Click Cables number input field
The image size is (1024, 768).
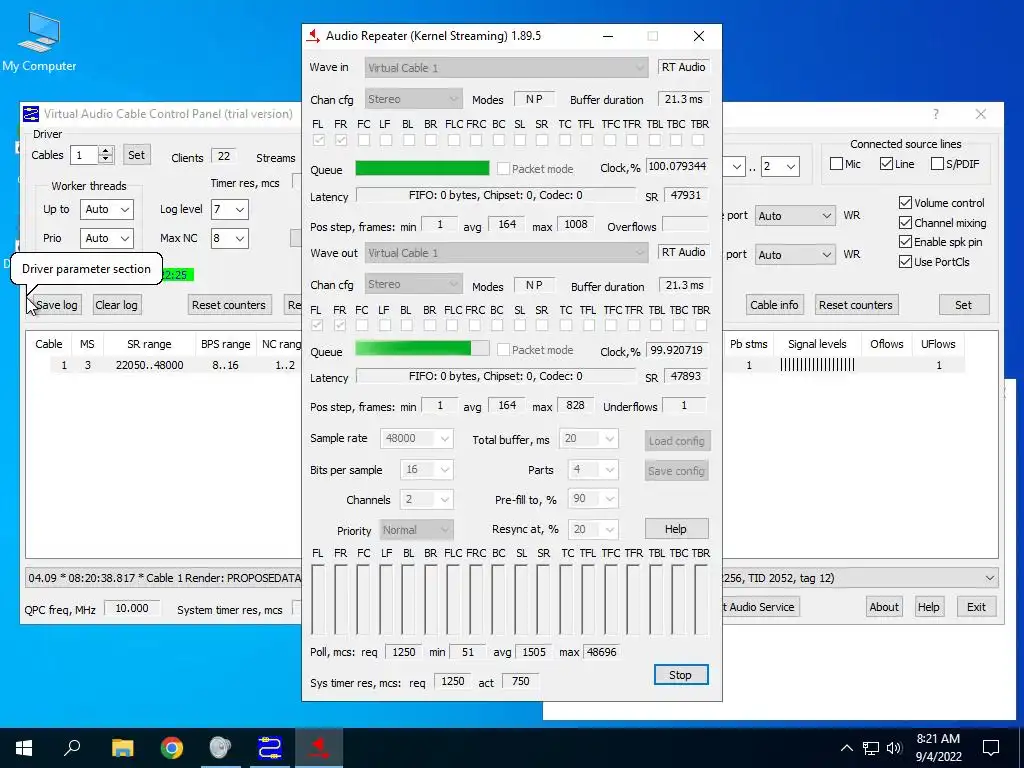84,155
